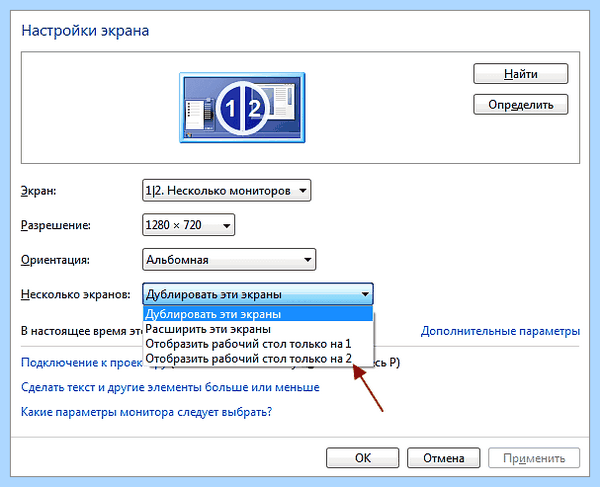Open Какие параметры монитора следует выбрать link

147,412
